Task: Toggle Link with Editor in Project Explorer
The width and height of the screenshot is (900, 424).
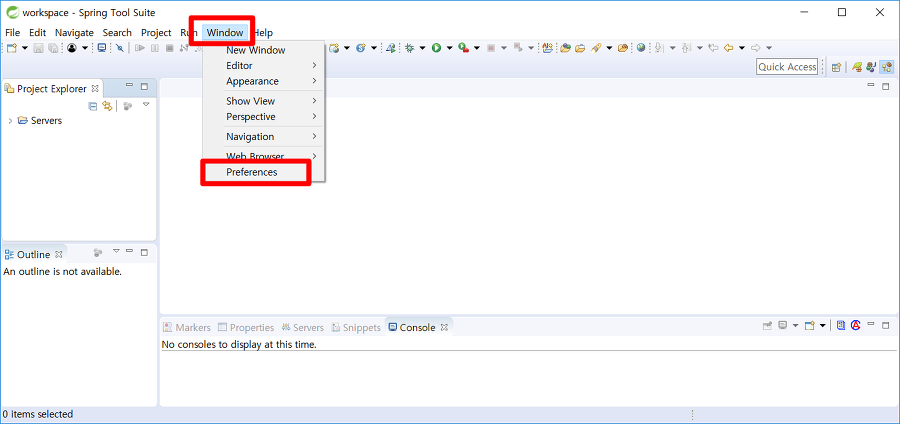Action: pos(107,106)
